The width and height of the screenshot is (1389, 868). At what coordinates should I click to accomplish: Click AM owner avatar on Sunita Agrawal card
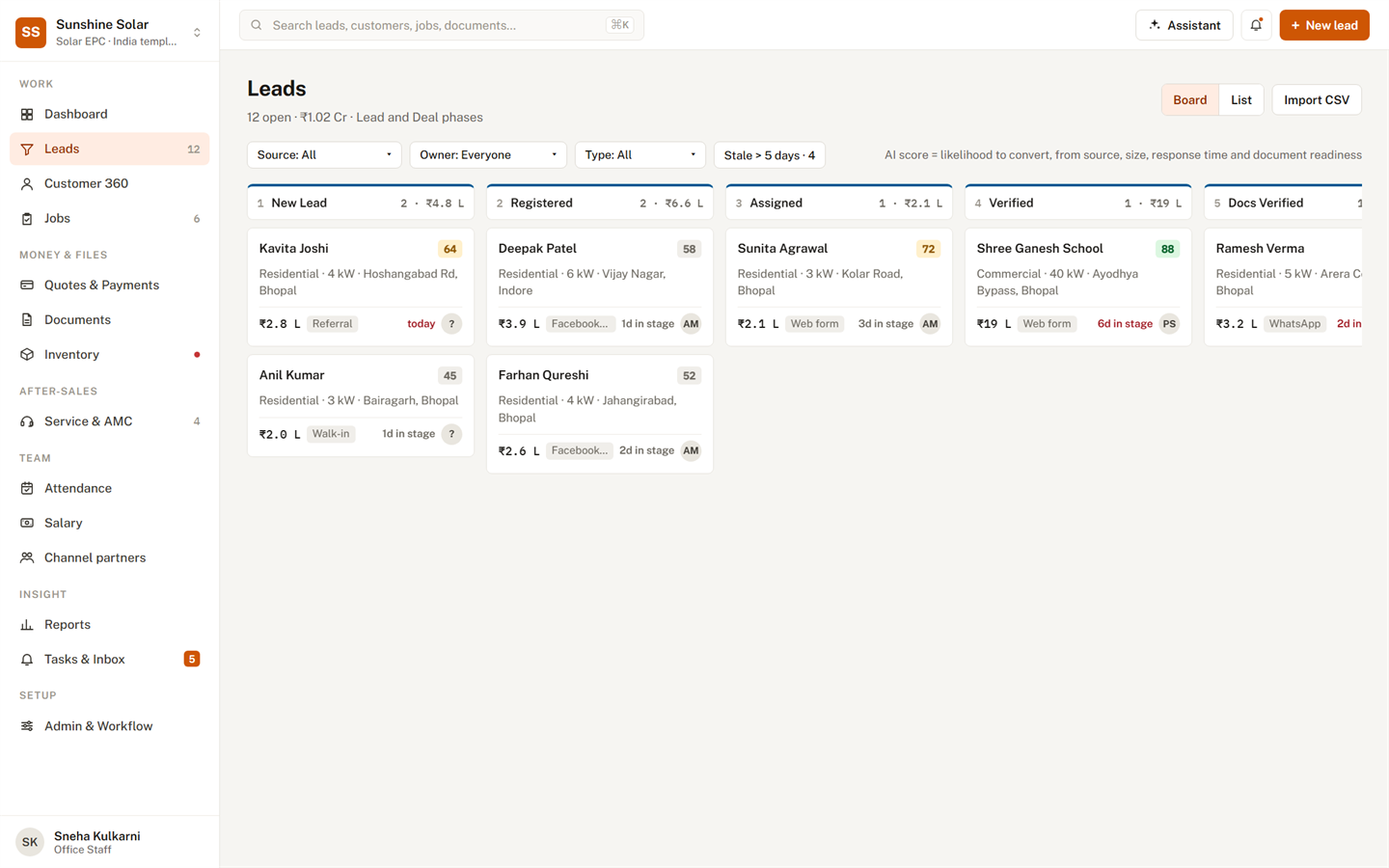[930, 324]
